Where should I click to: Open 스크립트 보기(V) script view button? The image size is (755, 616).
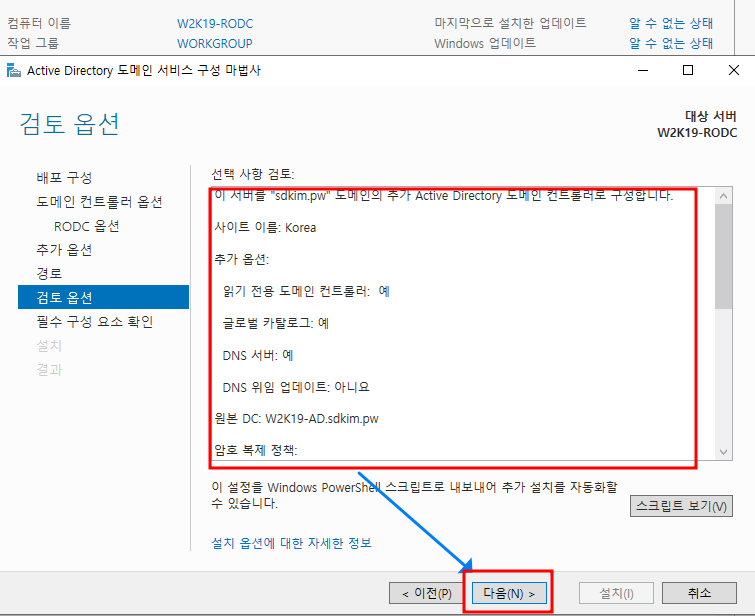pyautogui.click(x=681, y=506)
